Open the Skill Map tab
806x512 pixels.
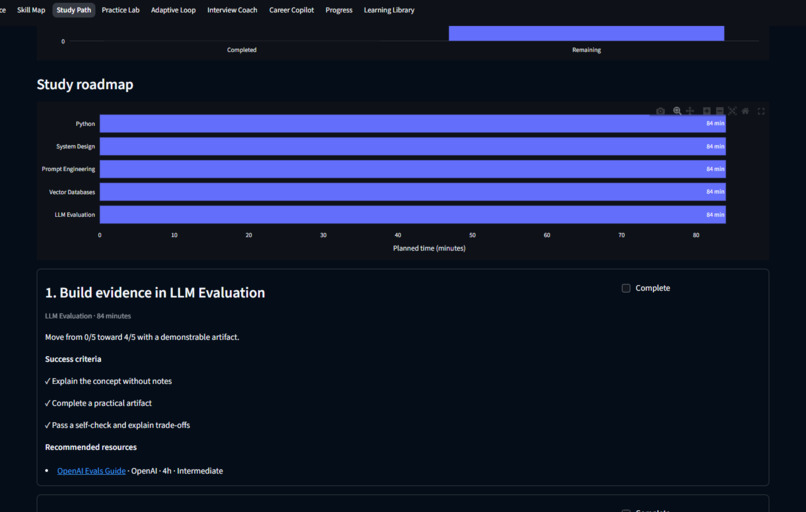(31, 10)
